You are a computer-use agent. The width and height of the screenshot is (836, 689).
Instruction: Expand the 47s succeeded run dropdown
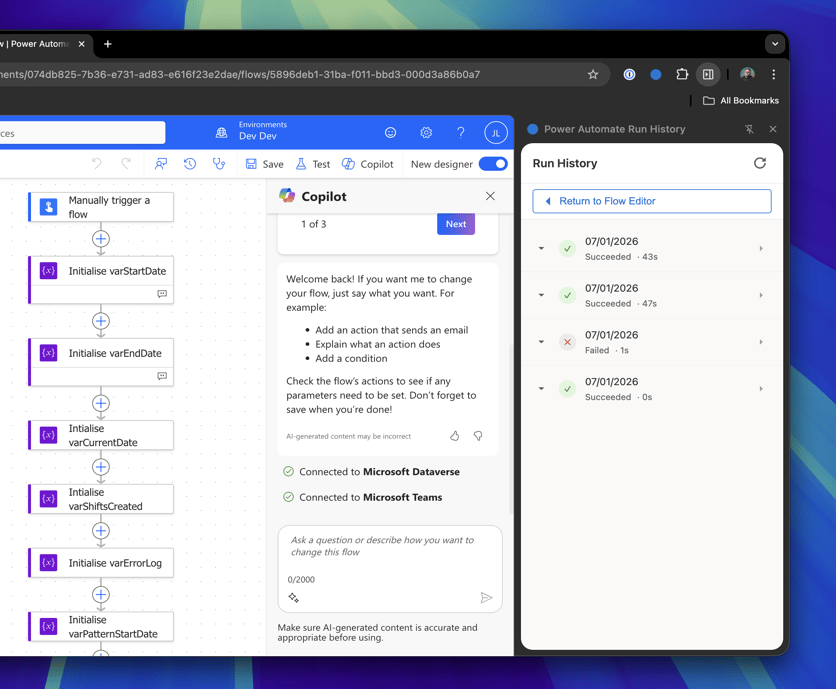(541, 295)
